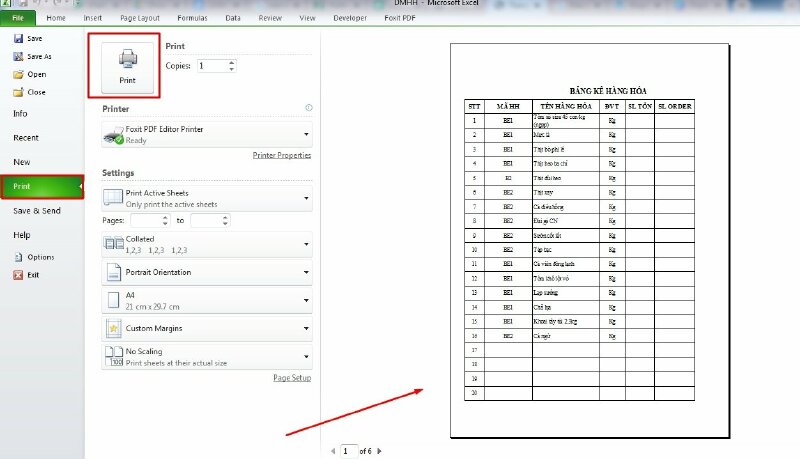Click the A4 paper size icon
This screenshot has height=459, width=800.
pyautogui.click(x=113, y=300)
